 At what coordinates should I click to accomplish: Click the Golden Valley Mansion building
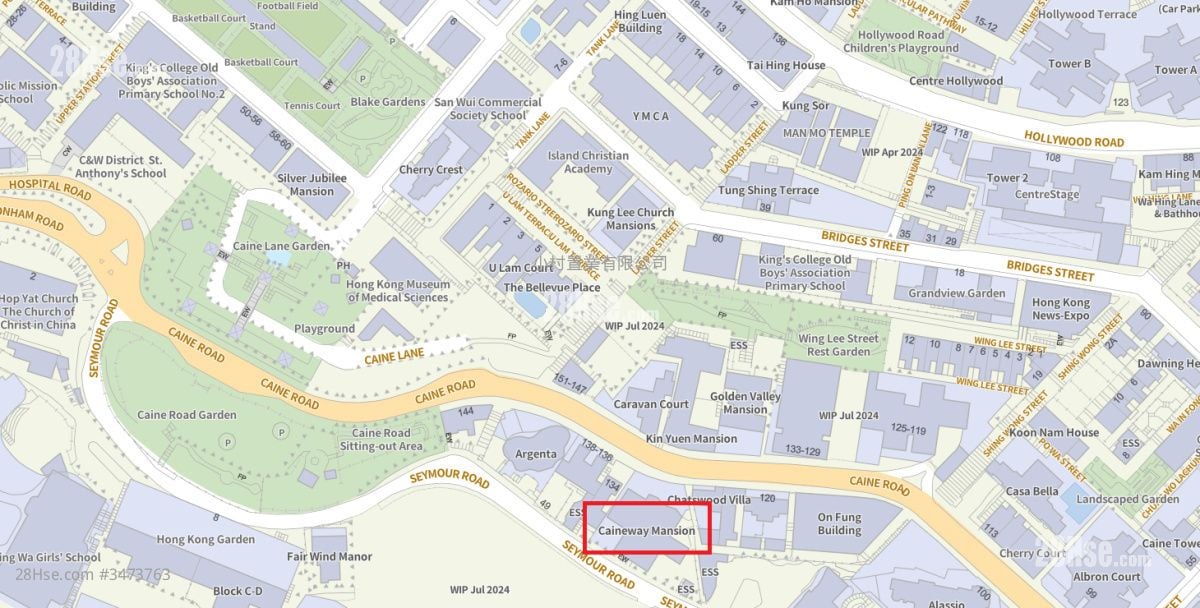point(745,403)
